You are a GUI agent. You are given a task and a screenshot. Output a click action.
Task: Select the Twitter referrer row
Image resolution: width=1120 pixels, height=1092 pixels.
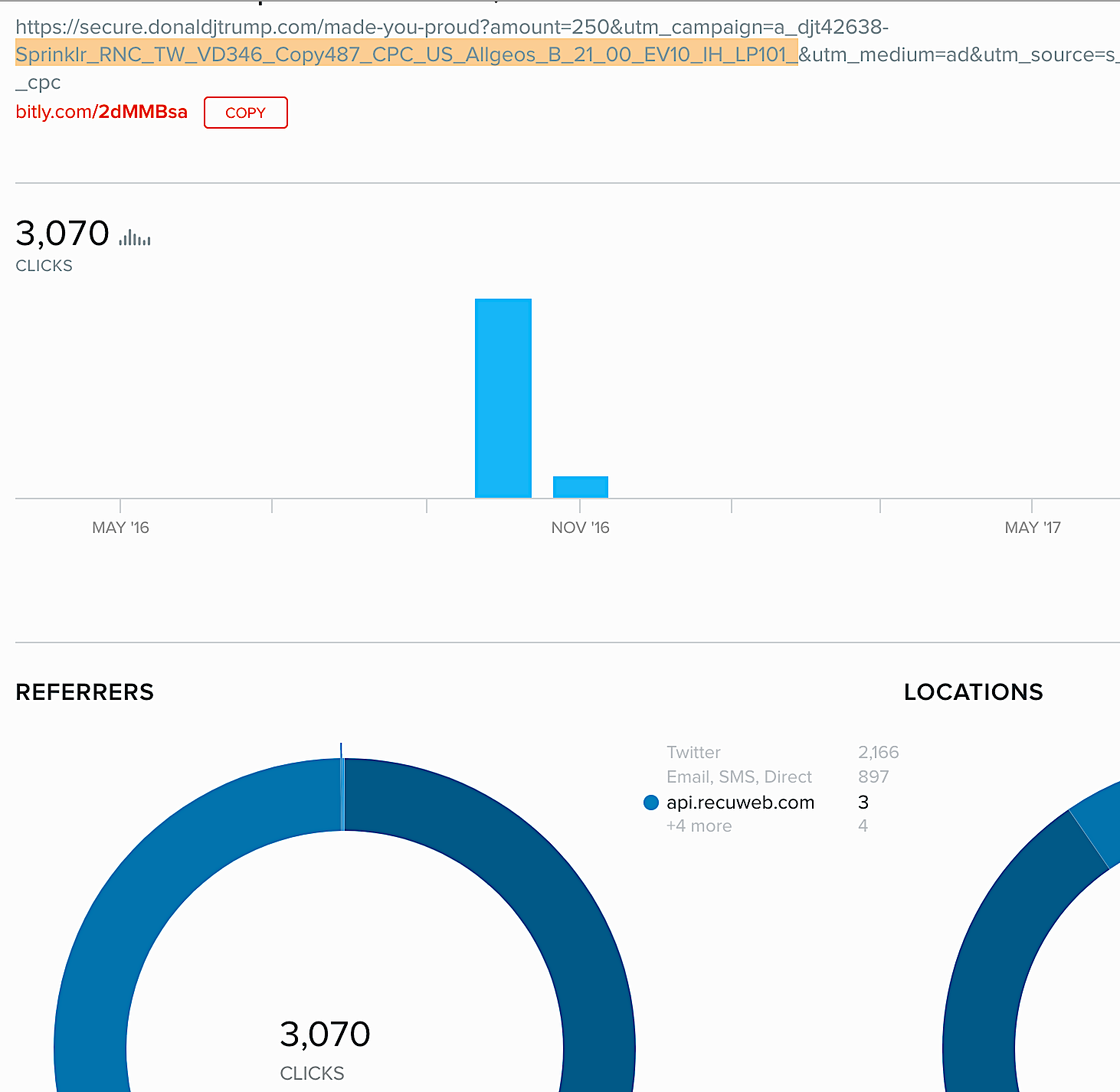point(782,752)
